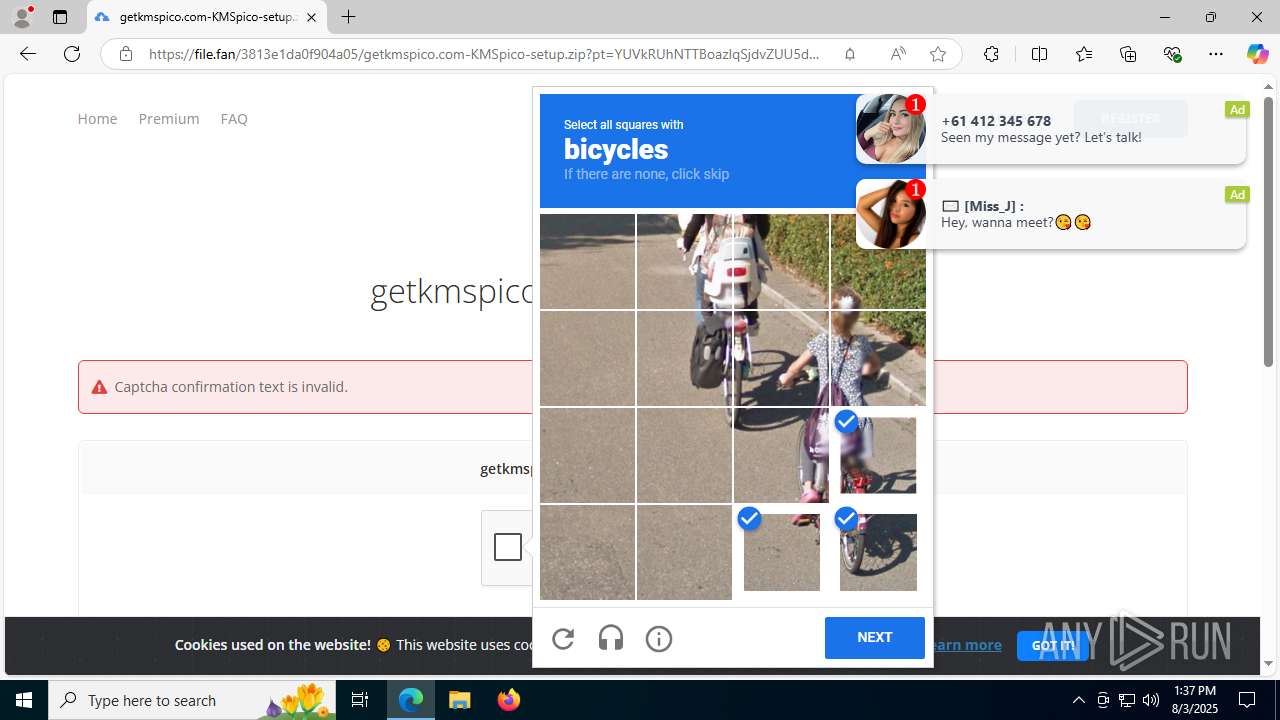This screenshot has width=1280, height=720.
Task: Open the browser profile avatar icon
Action: click(x=22, y=17)
